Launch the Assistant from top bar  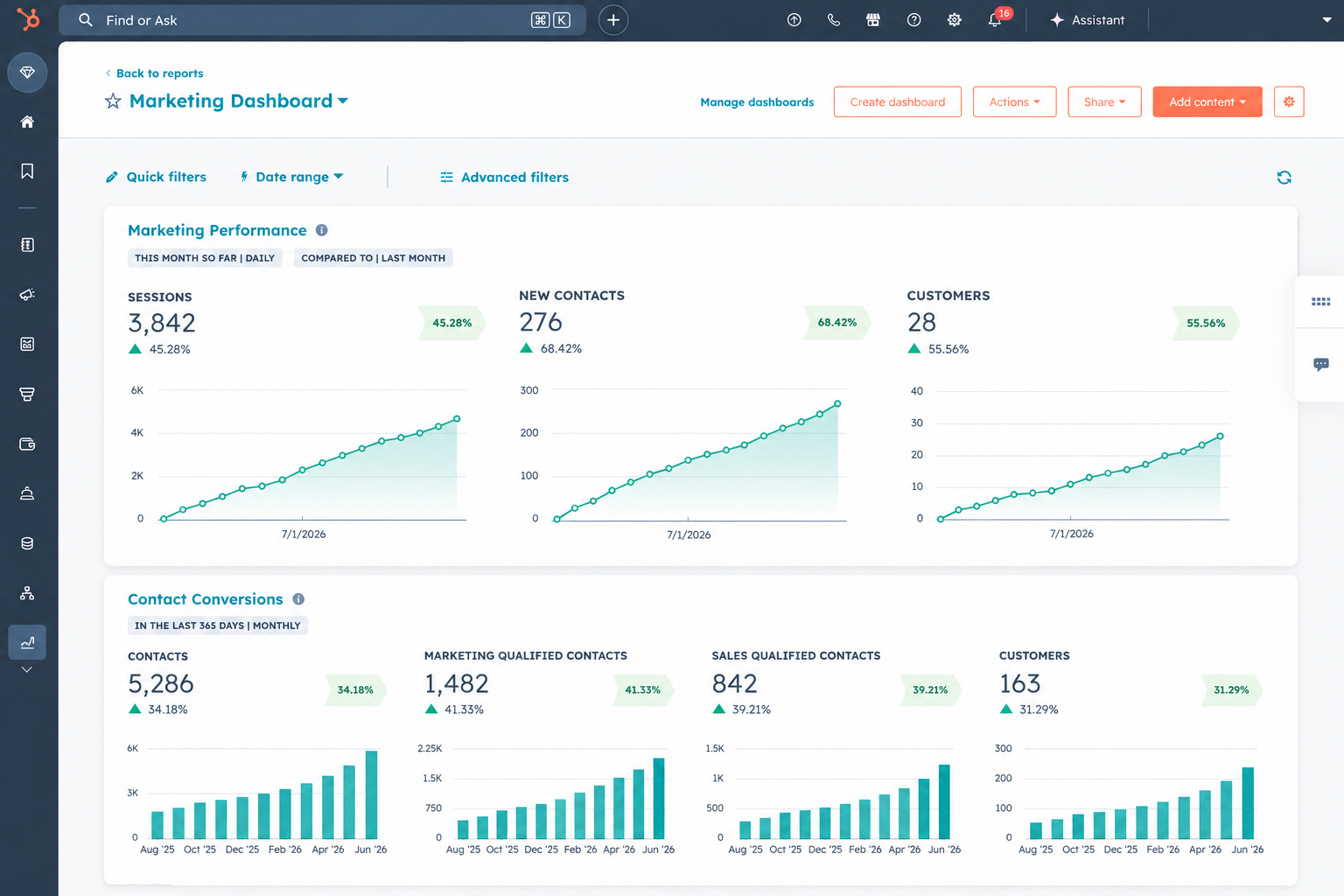tap(1087, 20)
